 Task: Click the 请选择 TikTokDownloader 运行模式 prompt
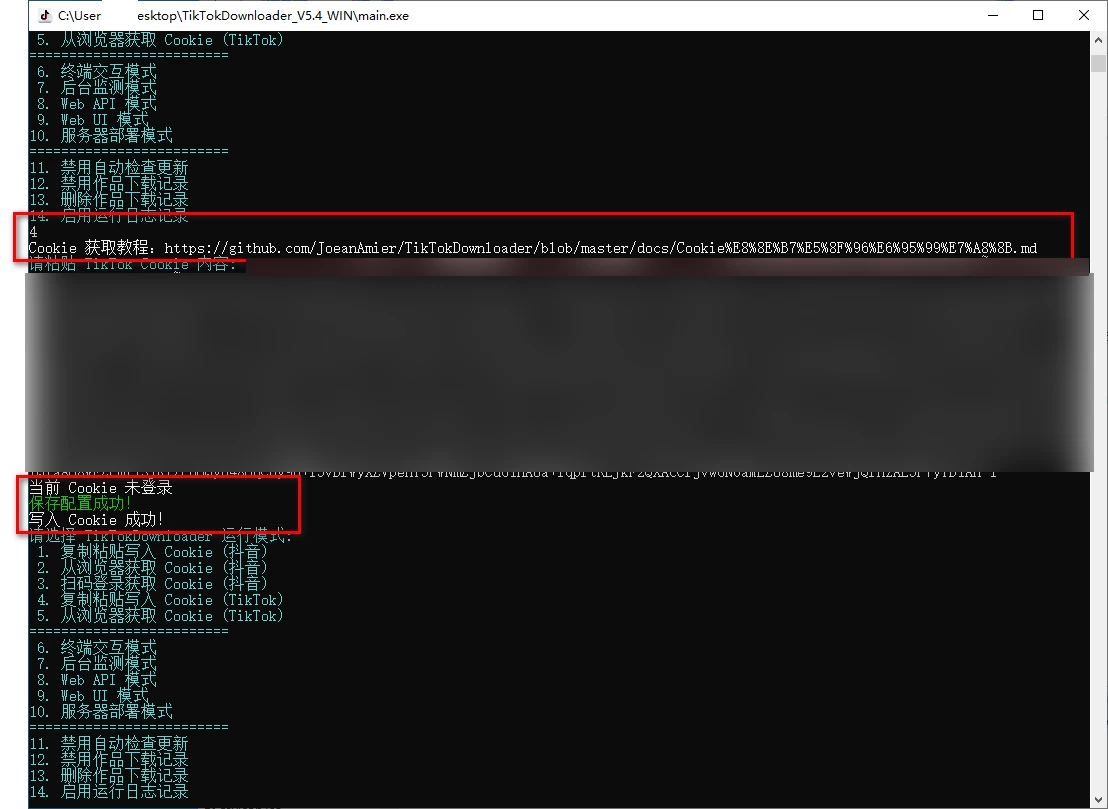pos(160,536)
